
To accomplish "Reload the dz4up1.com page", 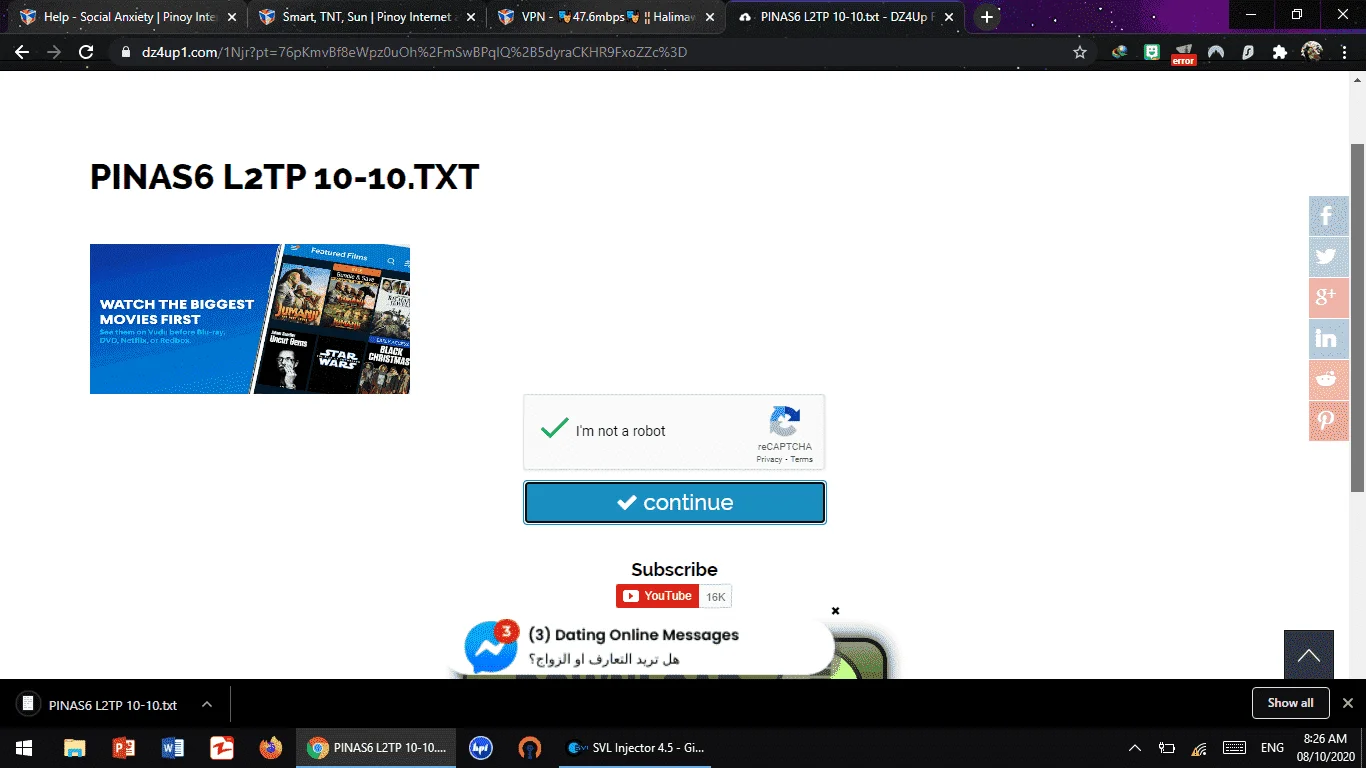I will pos(86,52).
